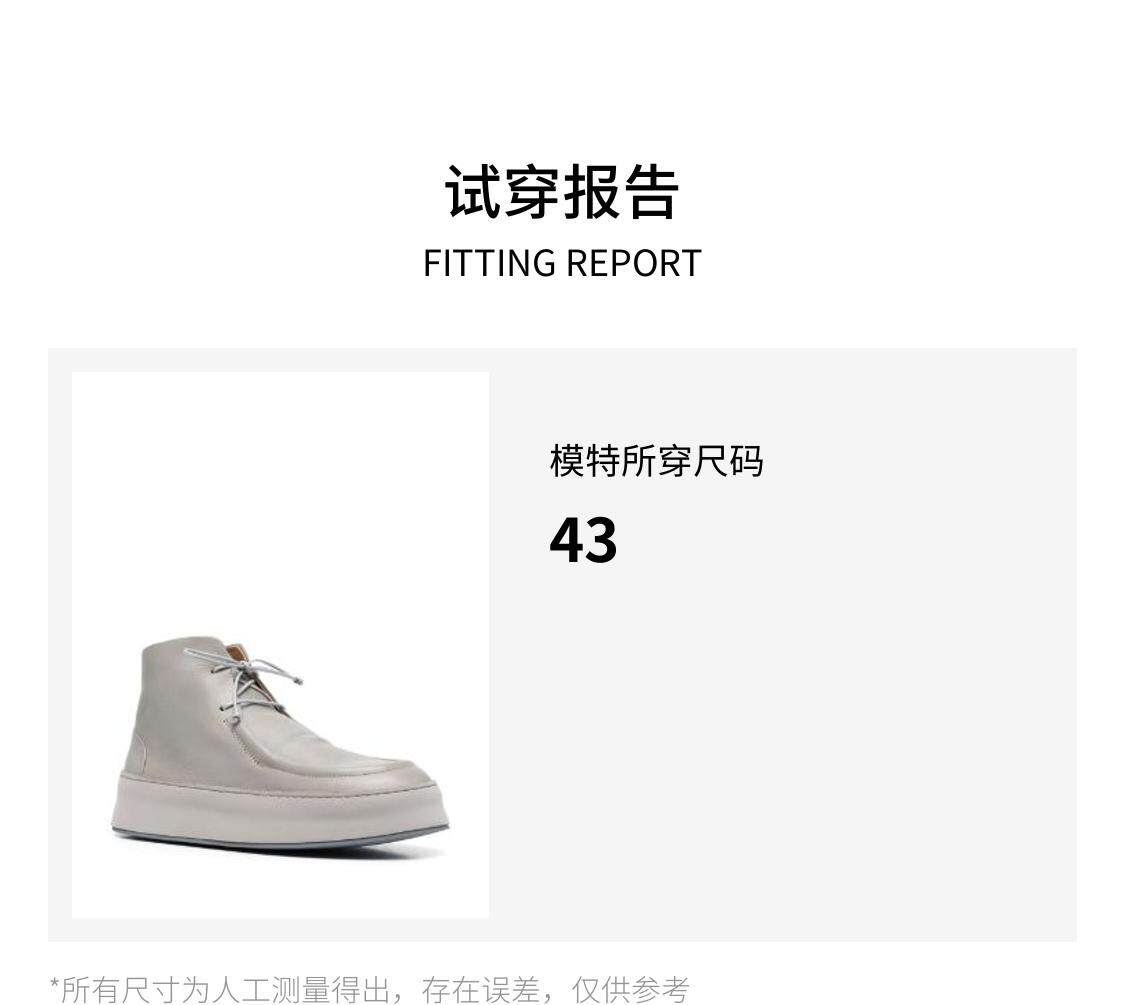
Task: Click the word FITTING in subtitle
Action: pos(489,263)
